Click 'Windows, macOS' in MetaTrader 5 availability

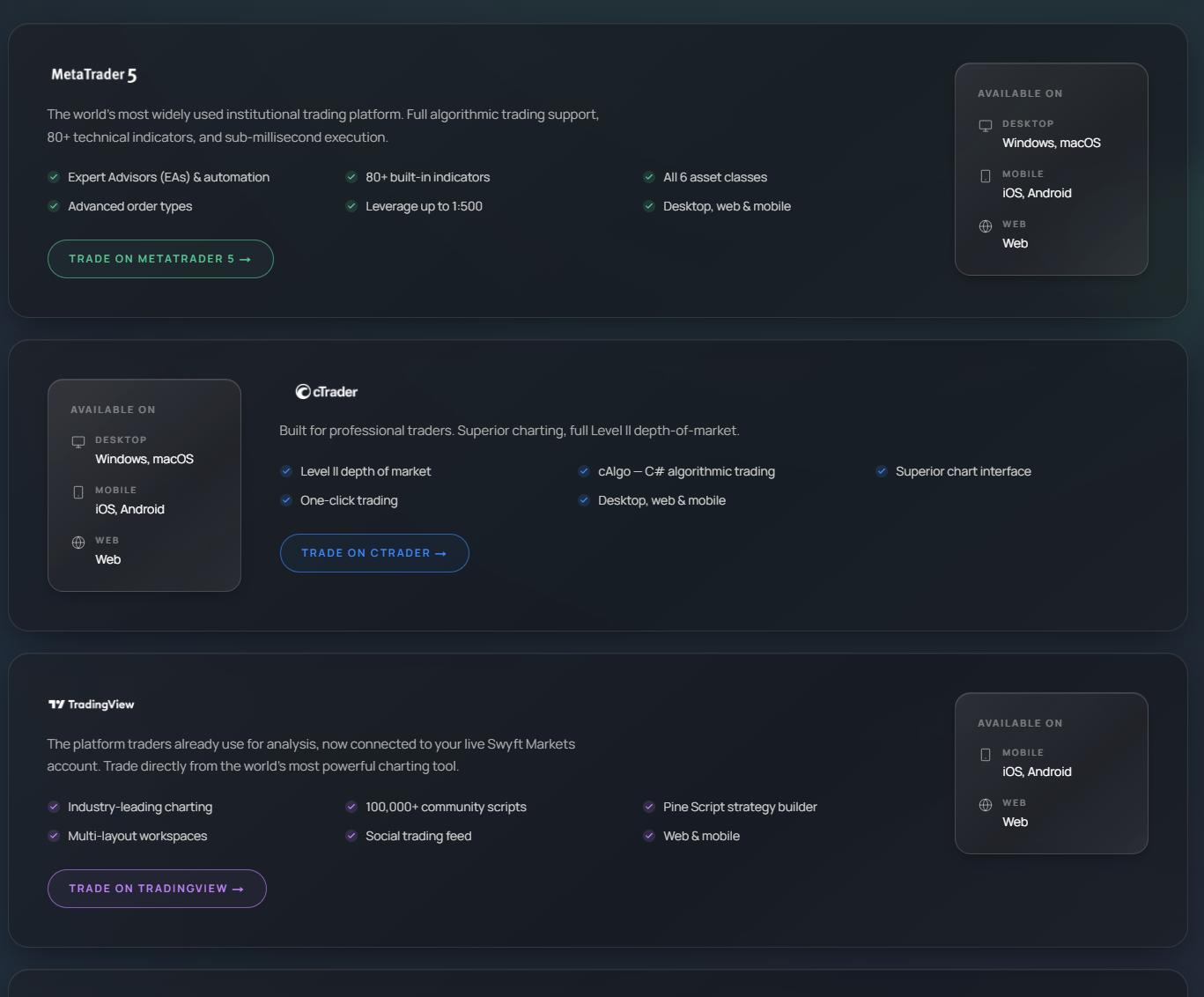pyautogui.click(x=1052, y=143)
